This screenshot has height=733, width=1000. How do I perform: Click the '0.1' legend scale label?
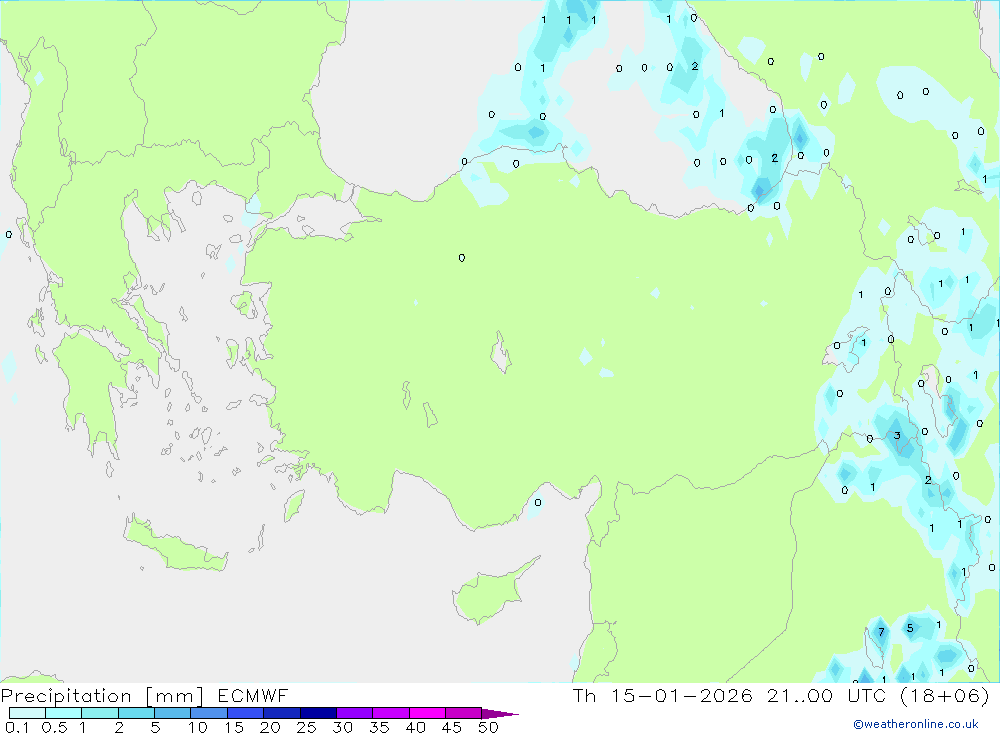(x=17, y=727)
